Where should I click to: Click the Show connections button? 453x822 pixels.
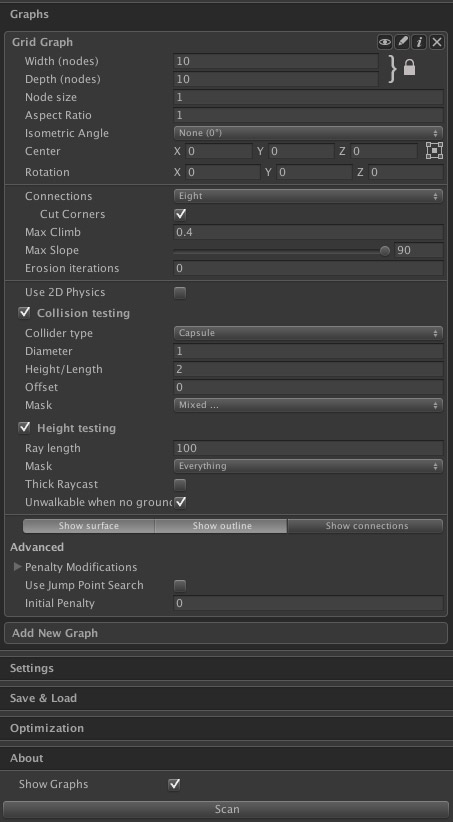(x=365, y=526)
